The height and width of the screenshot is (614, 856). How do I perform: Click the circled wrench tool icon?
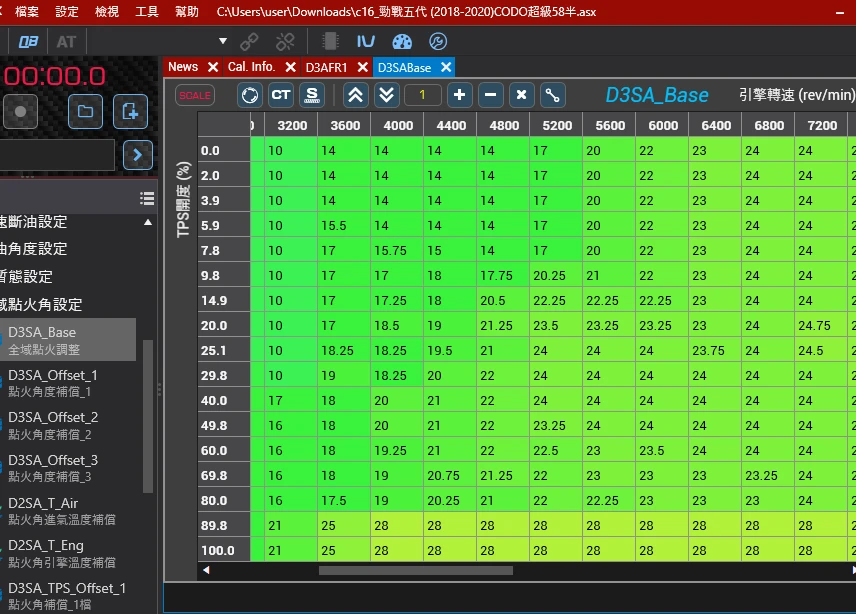click(x=438, y=41)
